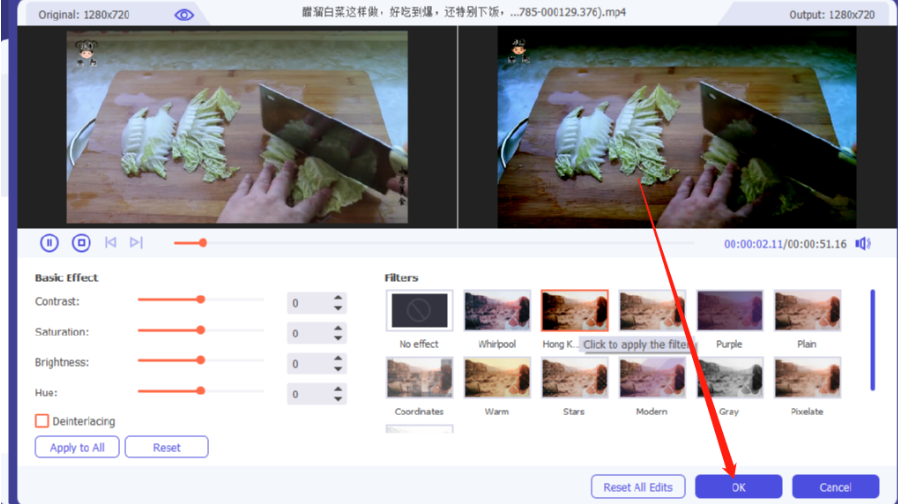Image resolution: width=898 pixels, height=504 pixels.
Task: Click the Original: 1280x720 label
Action: coord(84,15)
